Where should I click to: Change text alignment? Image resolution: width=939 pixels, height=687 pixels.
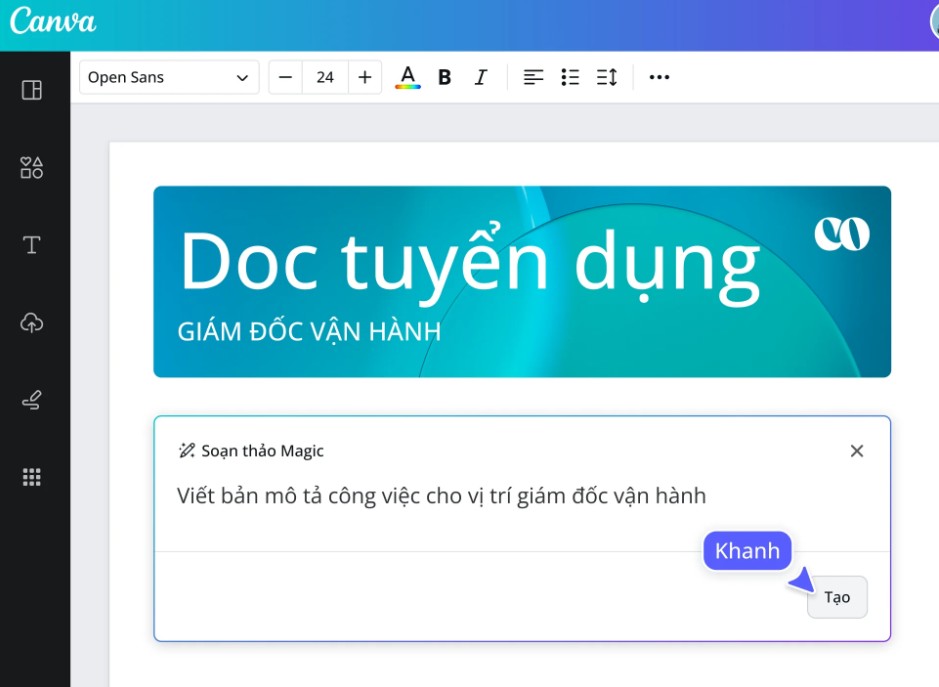pyautogui.click(x=533, y=77)
